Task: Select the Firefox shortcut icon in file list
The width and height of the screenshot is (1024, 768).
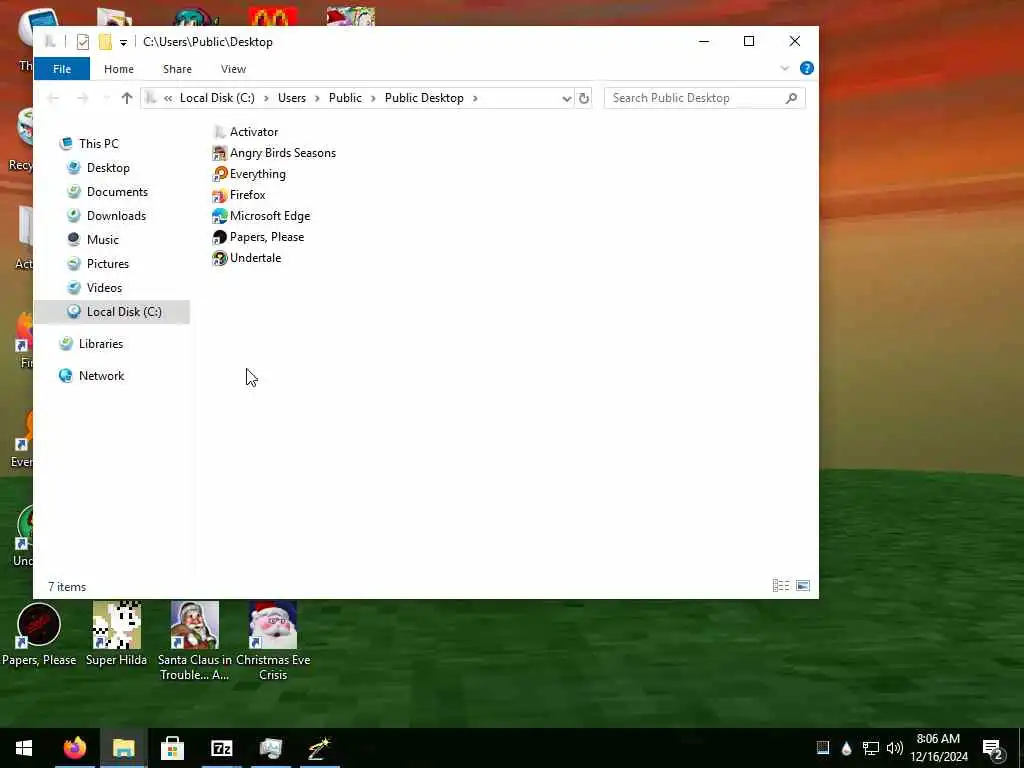Action: click(219, 195)
